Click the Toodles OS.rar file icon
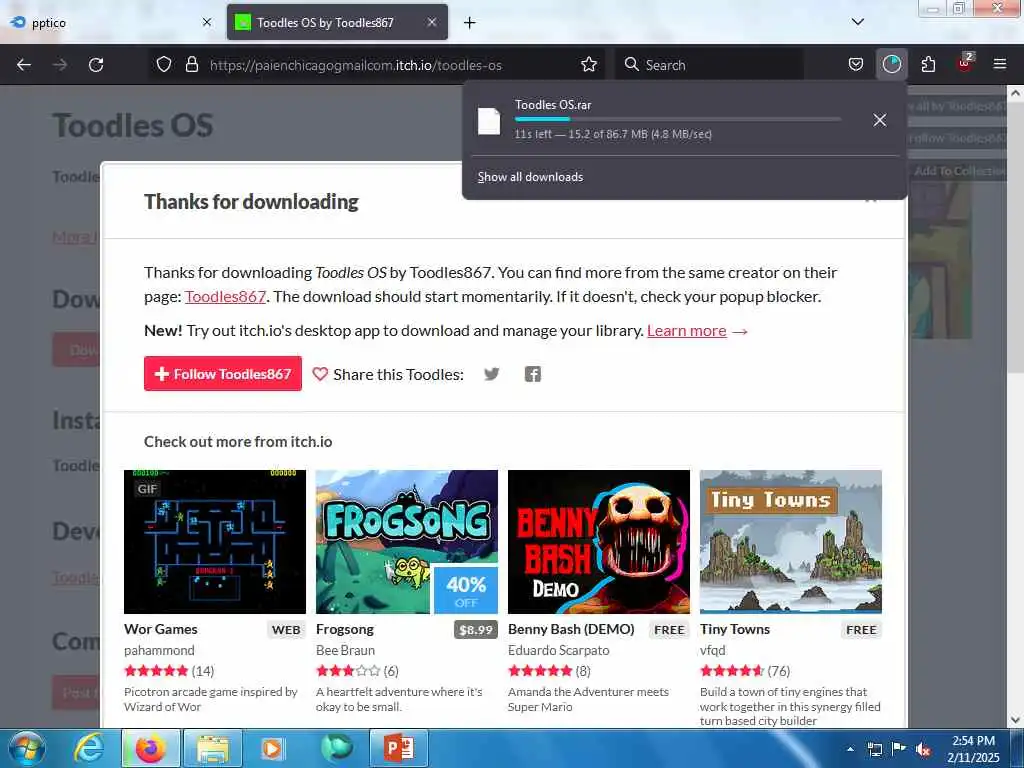 point(489,121)
